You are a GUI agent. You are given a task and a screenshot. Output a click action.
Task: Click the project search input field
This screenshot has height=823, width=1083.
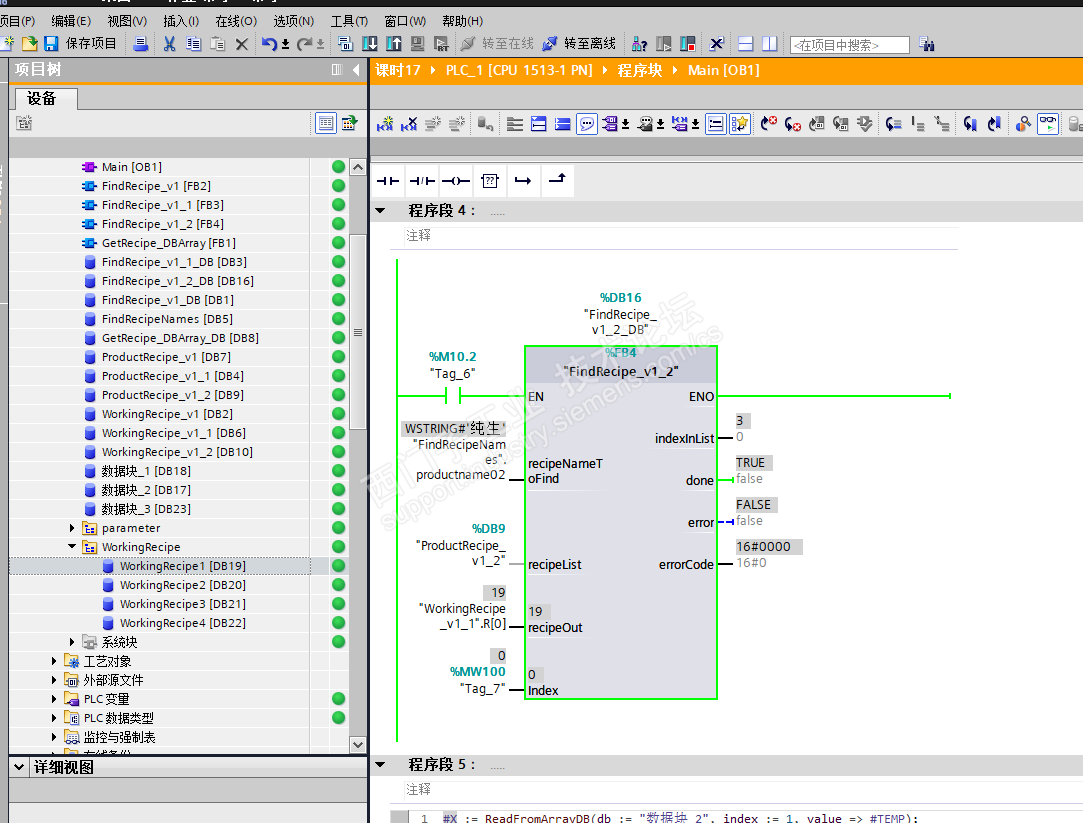tap(849, 45)
